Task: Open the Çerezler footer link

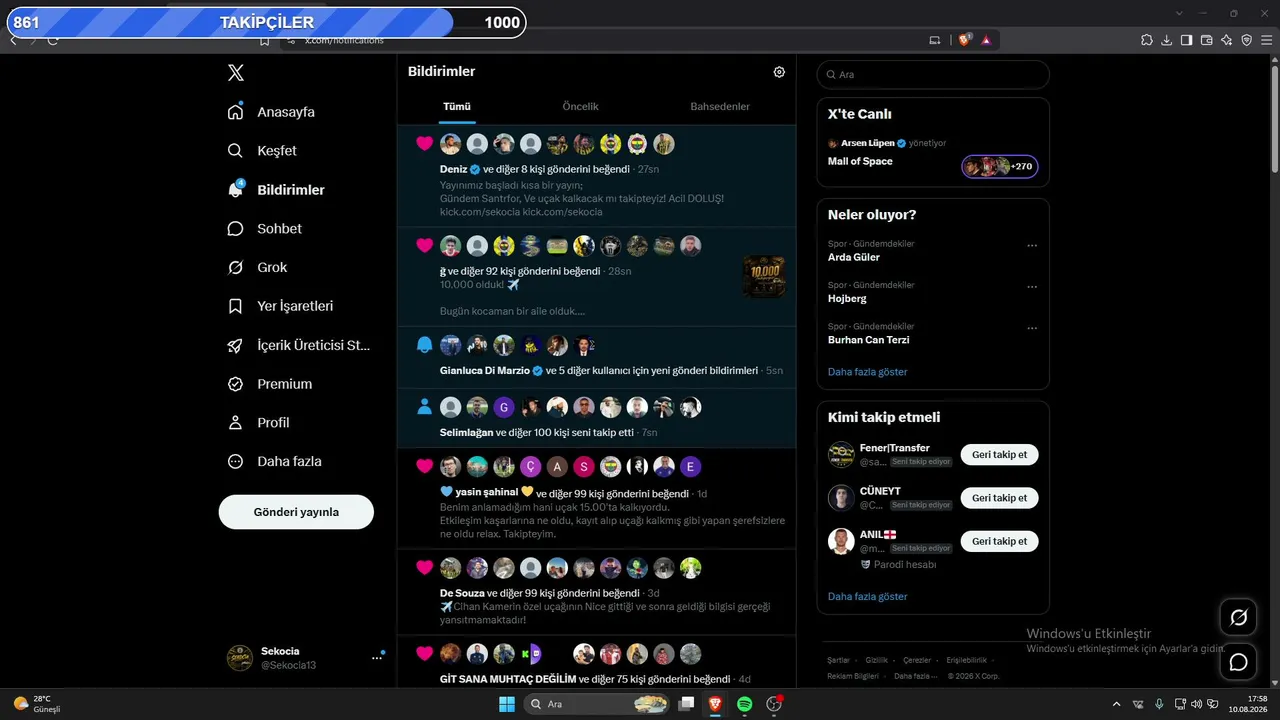Action: (x=917, y=660)
